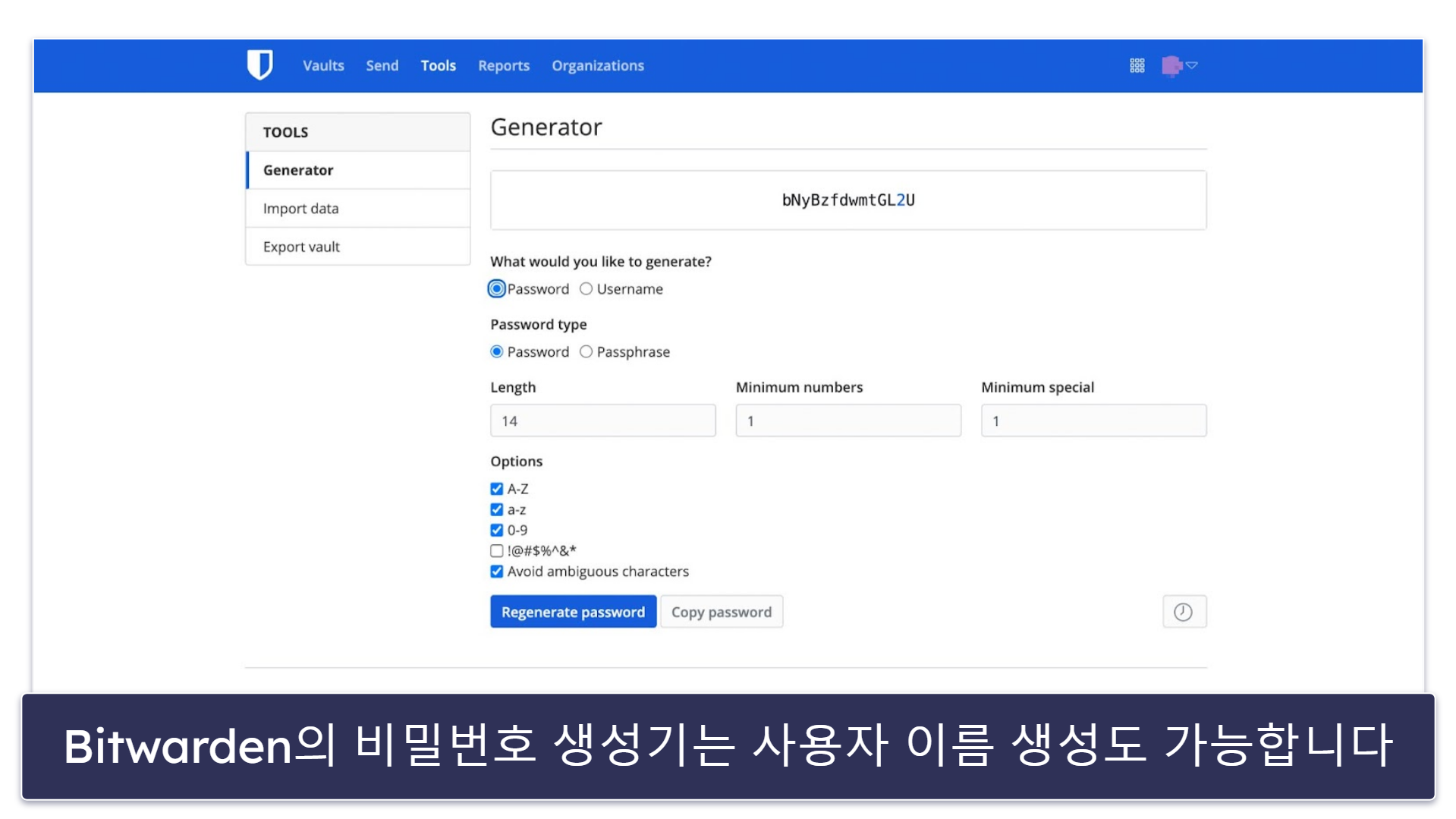Choose Password under what to generate
This screenshot has height=819, width=1456.
coord(497,289)
